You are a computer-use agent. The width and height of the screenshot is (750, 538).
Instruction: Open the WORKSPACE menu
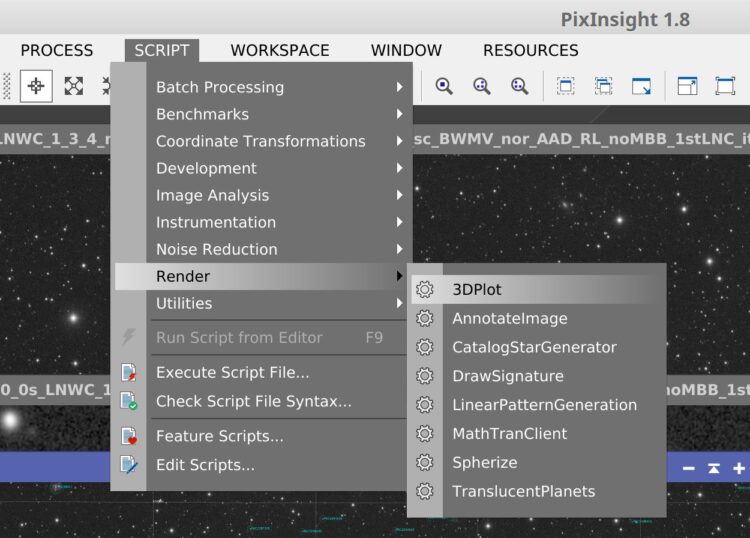click(280, 50)
